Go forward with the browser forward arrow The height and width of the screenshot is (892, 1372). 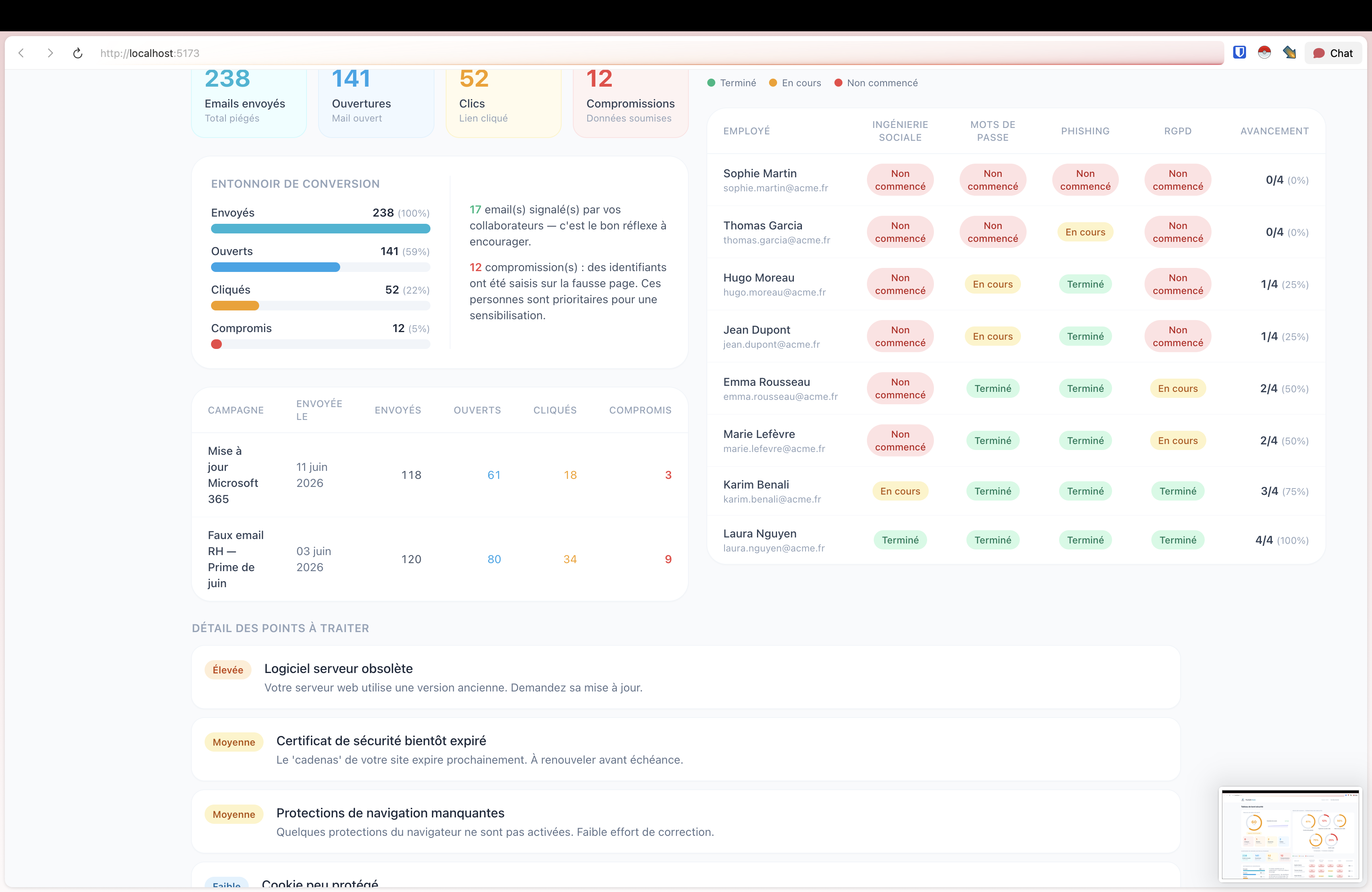tap(50, 53)
